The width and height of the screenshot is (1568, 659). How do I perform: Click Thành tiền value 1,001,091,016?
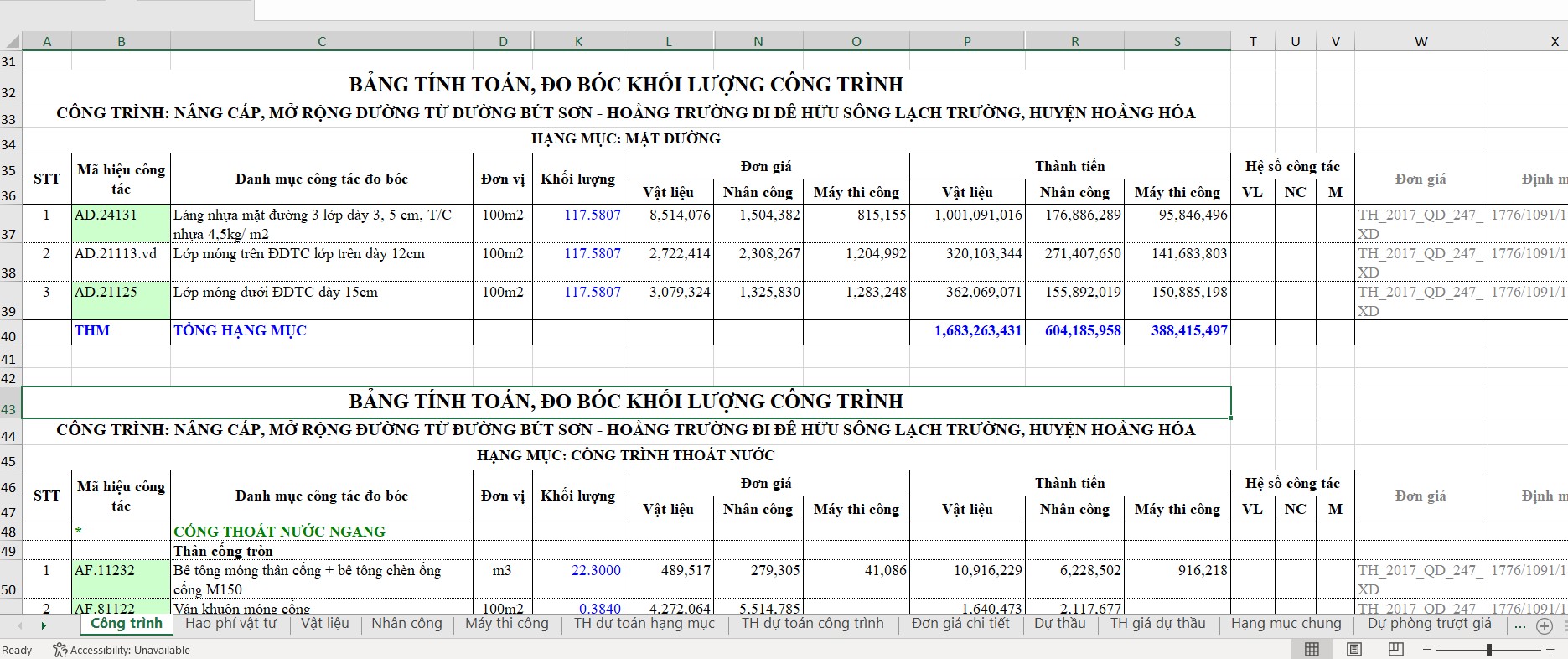coord(968,224)
